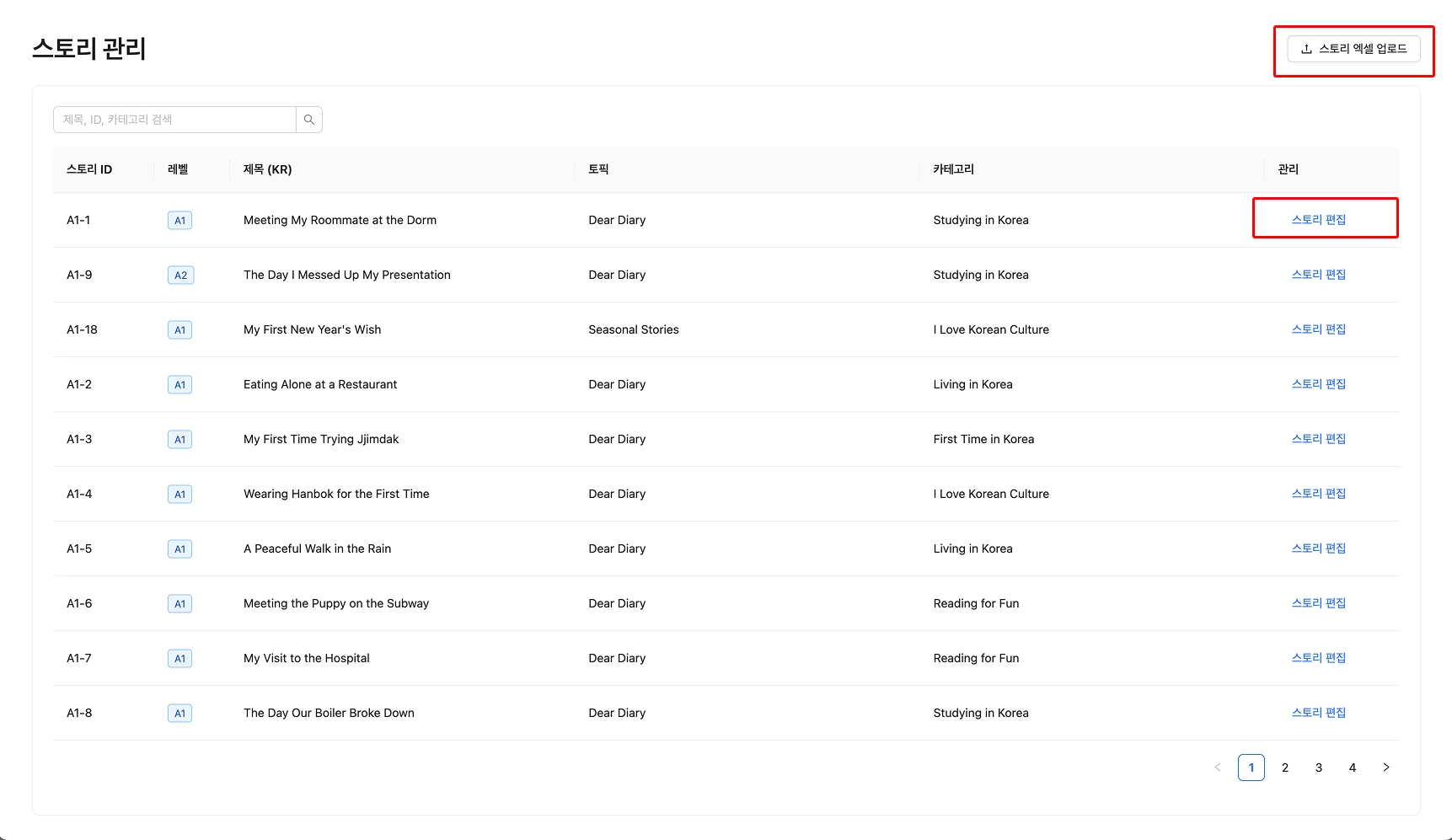Select page 1 in pagination
The image size is (1452, 840).
point(1251,768)
